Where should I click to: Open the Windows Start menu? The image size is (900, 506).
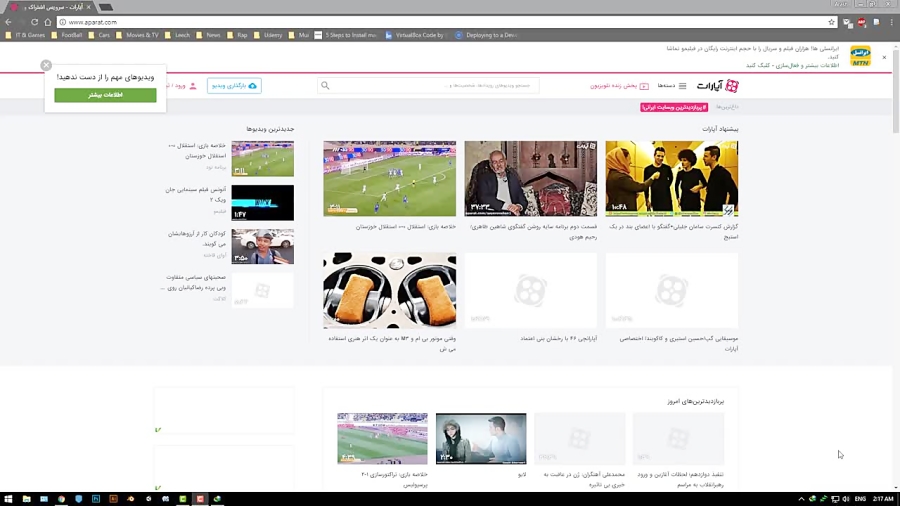click(x=9, y=498)
